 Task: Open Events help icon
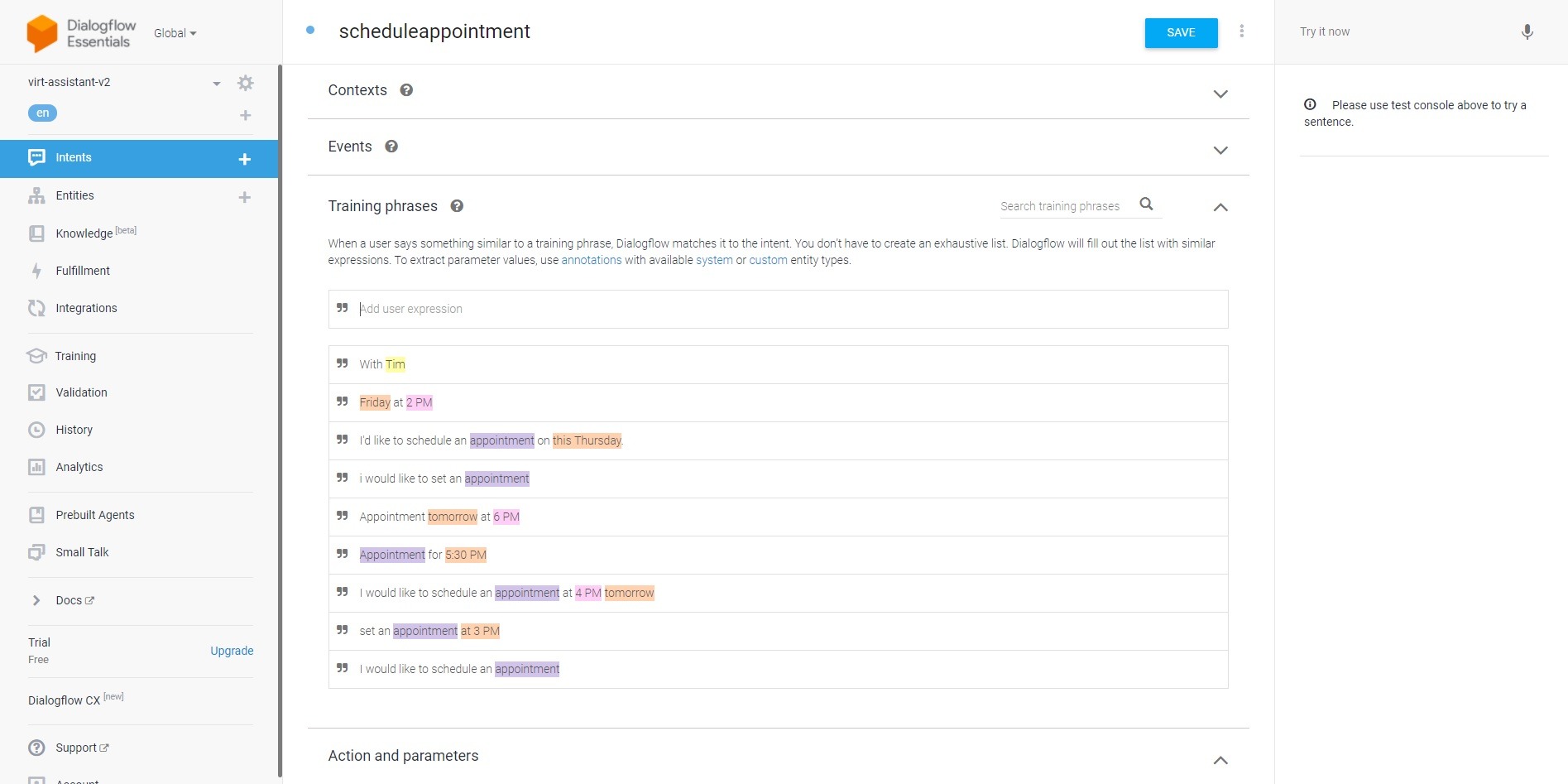[x=391, y=147]
